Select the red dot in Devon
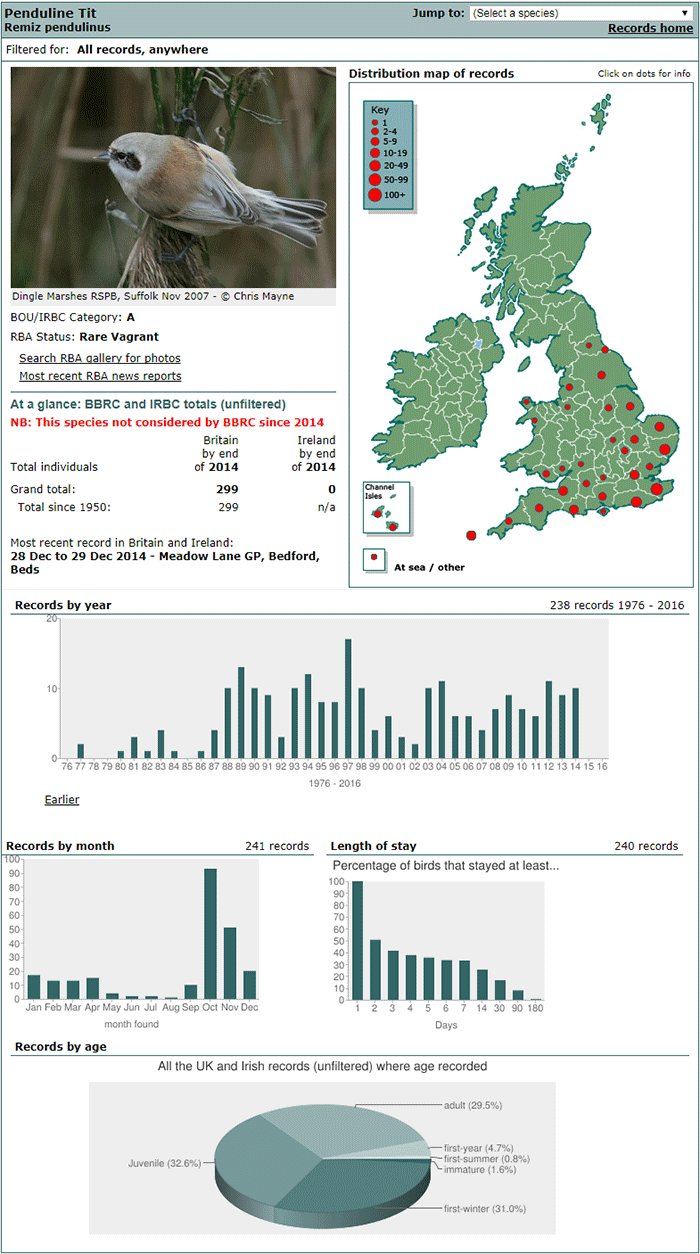 (x=538, y=509)
